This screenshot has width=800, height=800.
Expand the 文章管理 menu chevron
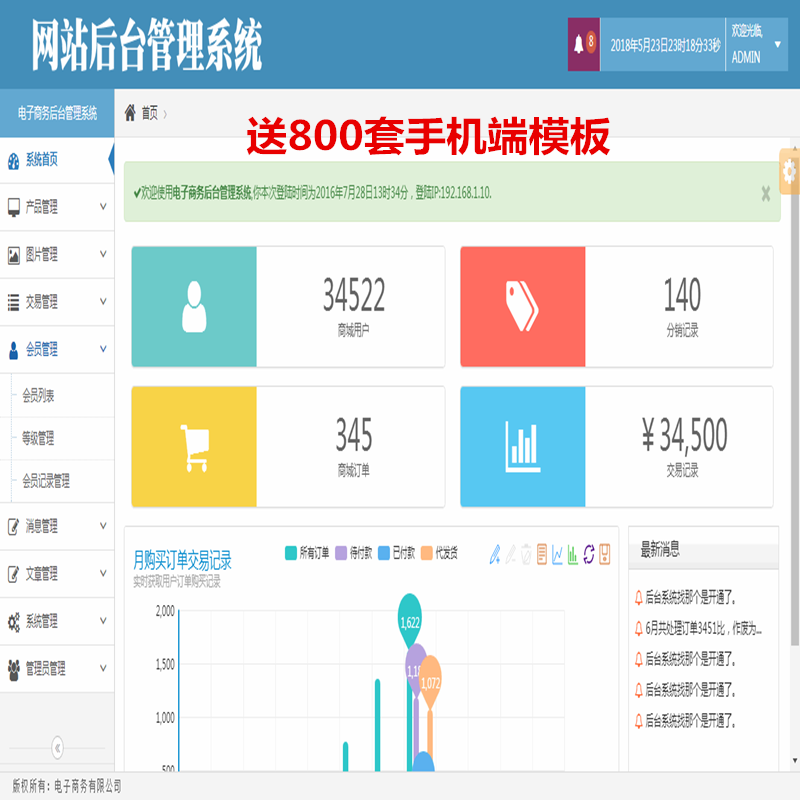(103, 573)
